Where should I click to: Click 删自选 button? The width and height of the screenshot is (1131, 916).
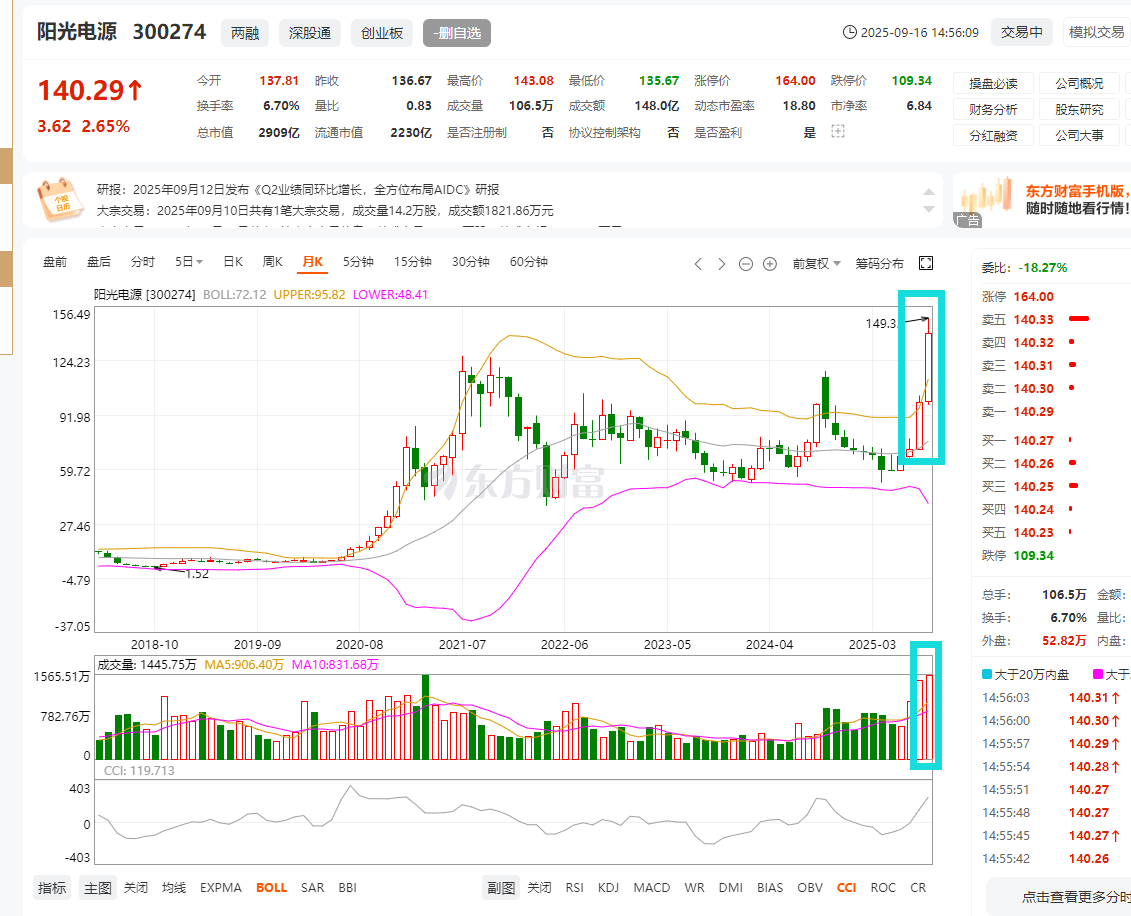tap(457, 33)
